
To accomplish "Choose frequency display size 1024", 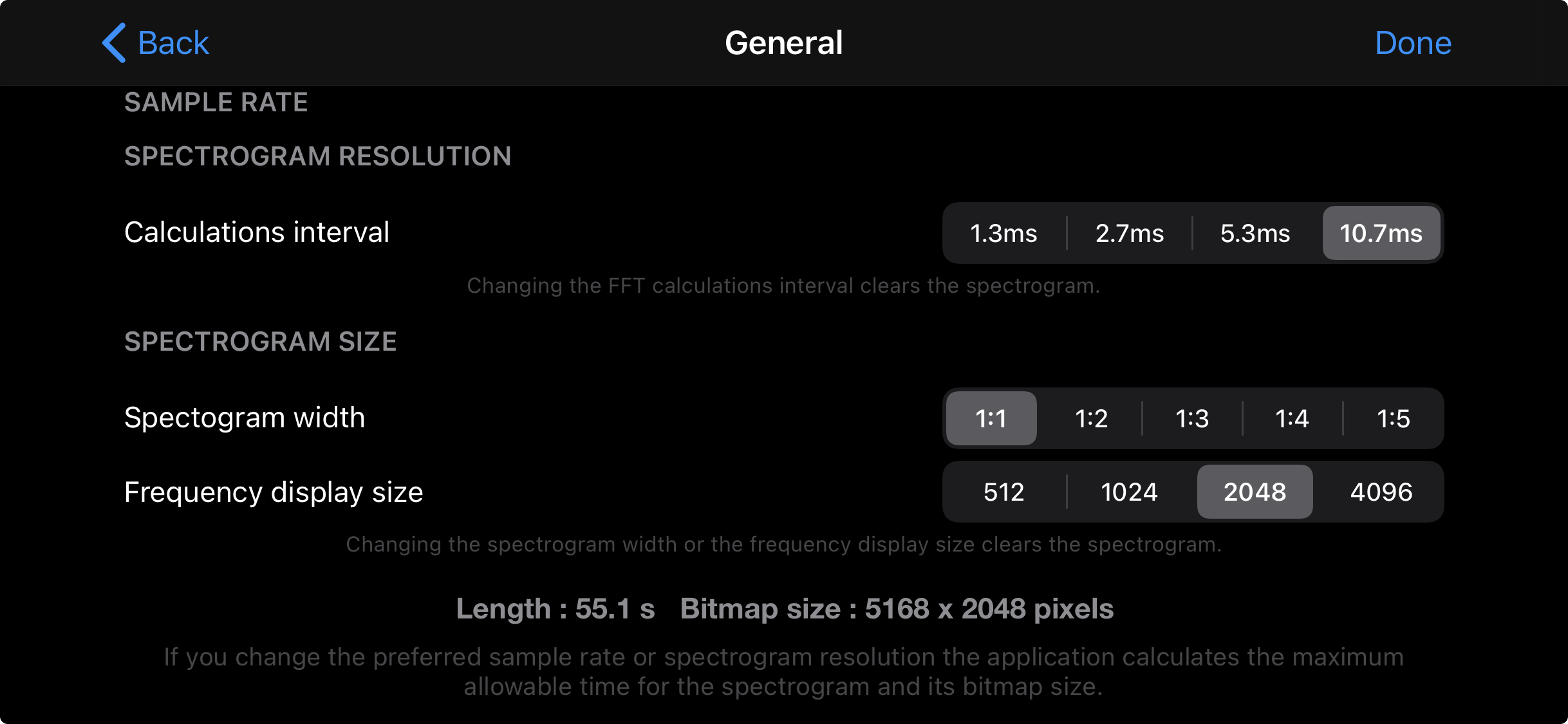I will [x=1130, y=492].
